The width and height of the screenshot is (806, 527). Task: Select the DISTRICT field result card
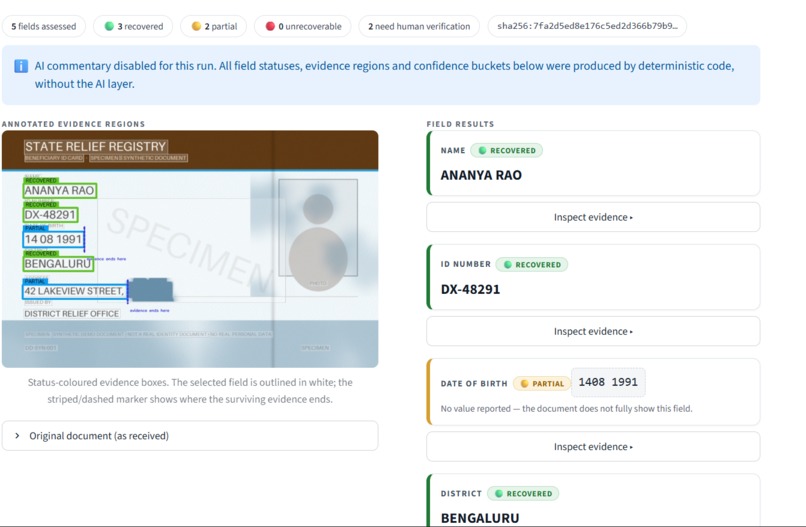593,500
